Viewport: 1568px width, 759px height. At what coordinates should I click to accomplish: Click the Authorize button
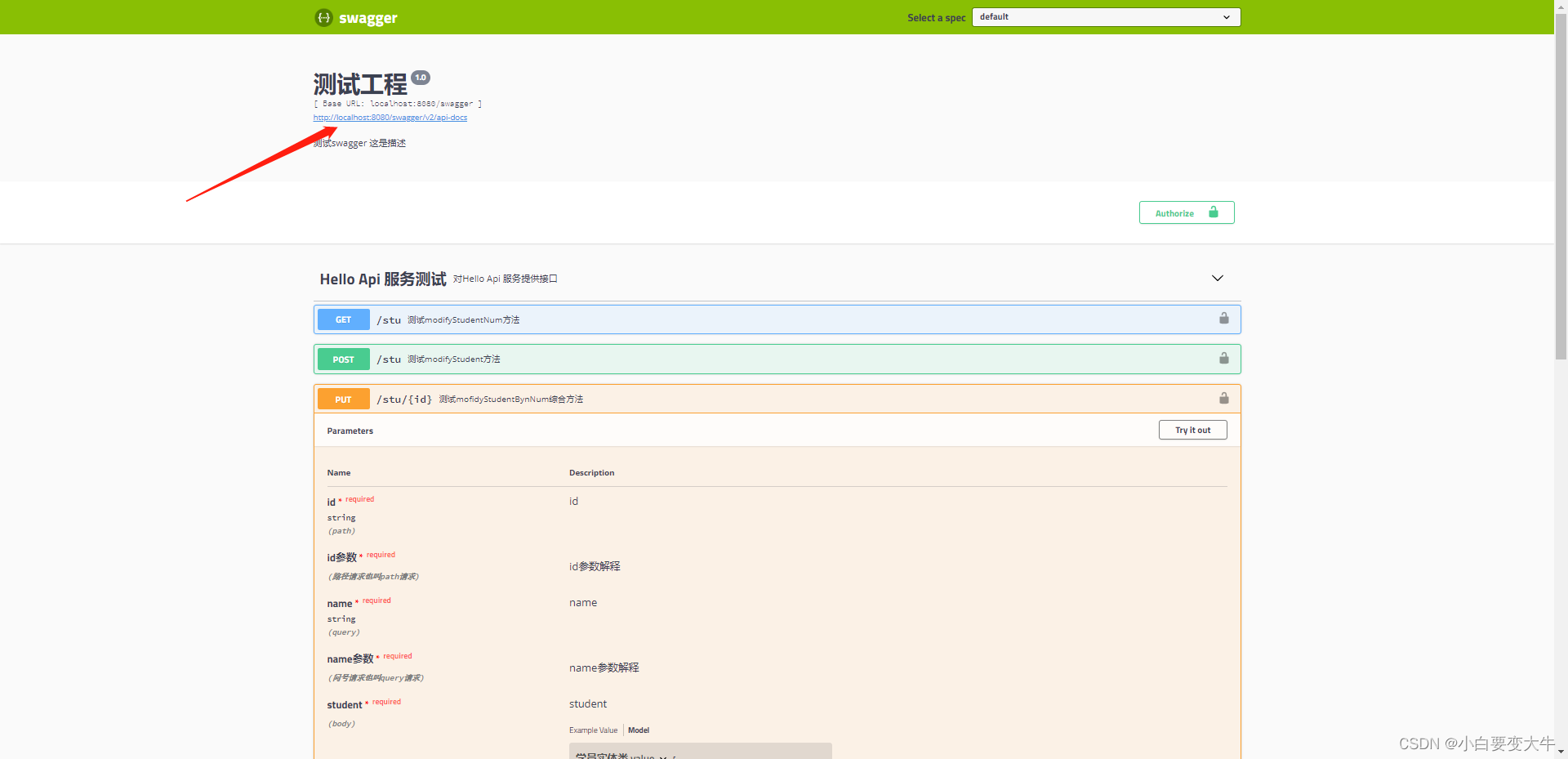1187,212
